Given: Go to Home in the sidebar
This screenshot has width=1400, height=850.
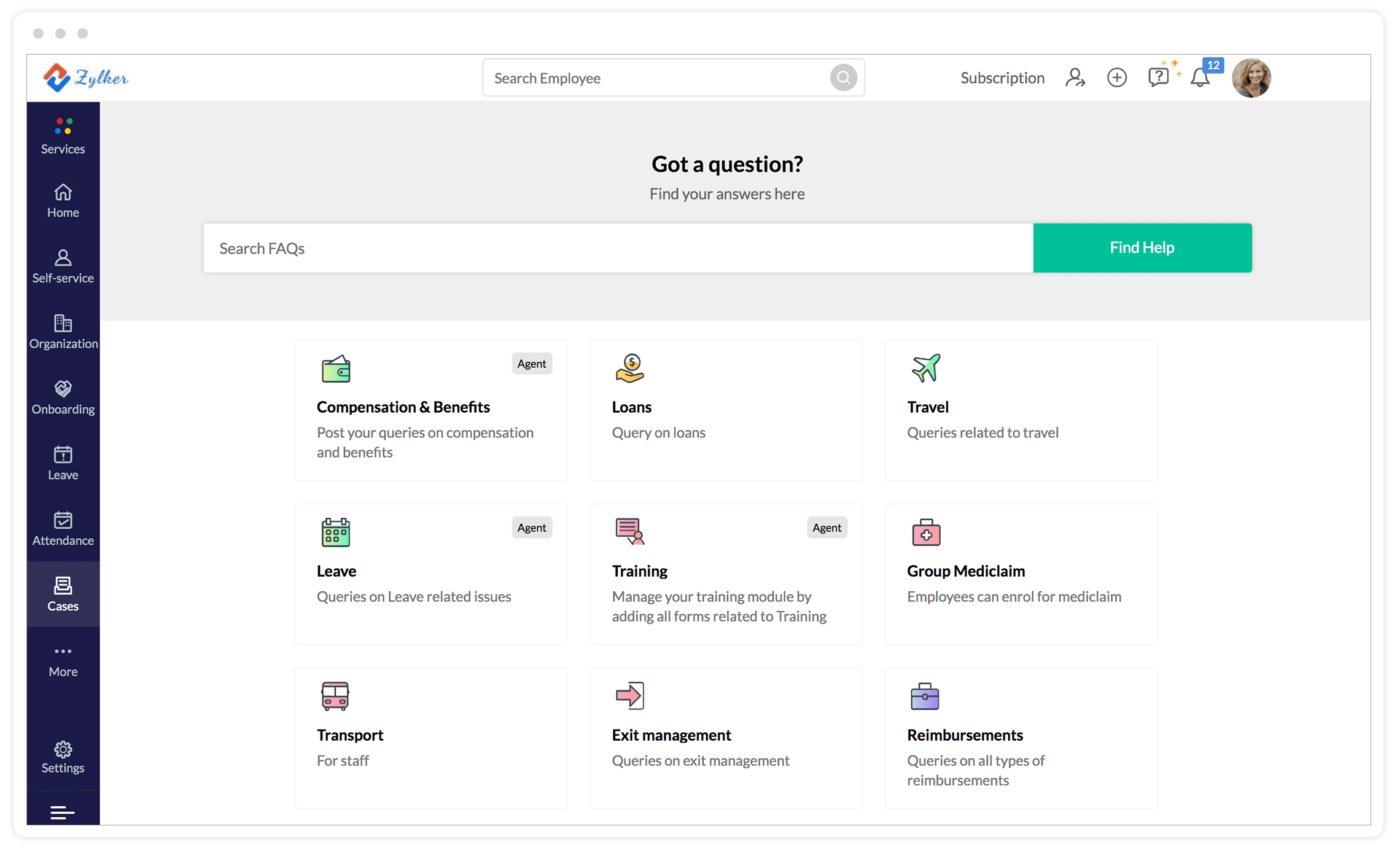Looking at the screenshot, I should point(63,201).
